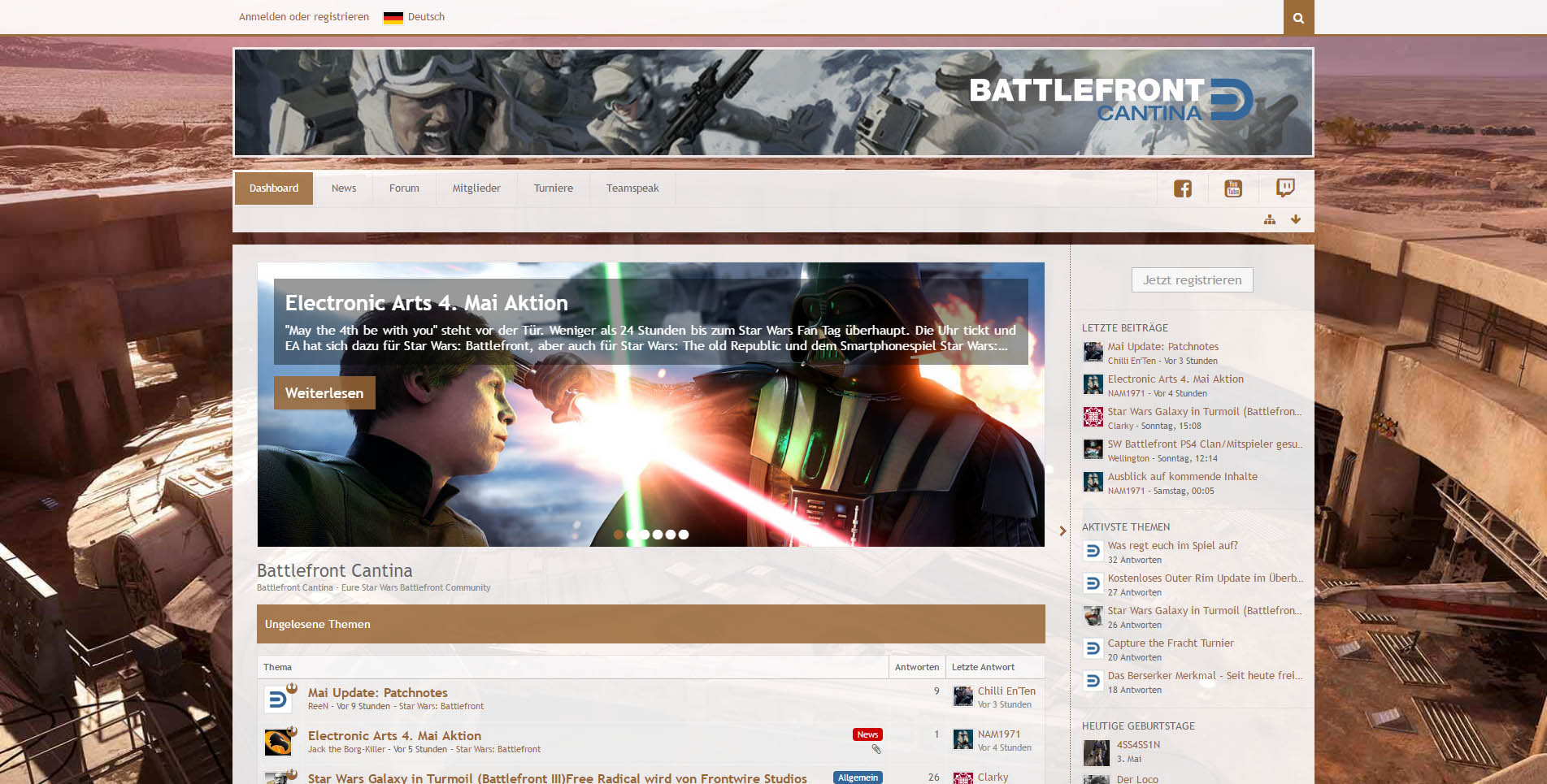Open the Teamspeak menu item
The height and width of the screenshot is (784, 1547).
tap(632, 188)
